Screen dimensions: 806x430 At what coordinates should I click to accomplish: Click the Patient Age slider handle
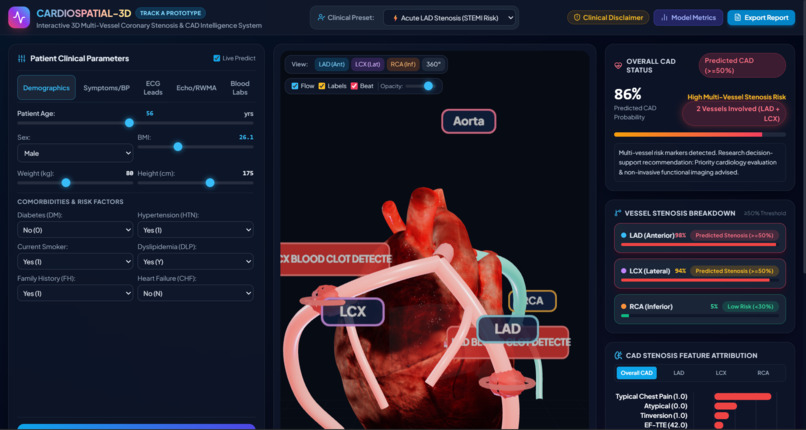pos(130,123)
